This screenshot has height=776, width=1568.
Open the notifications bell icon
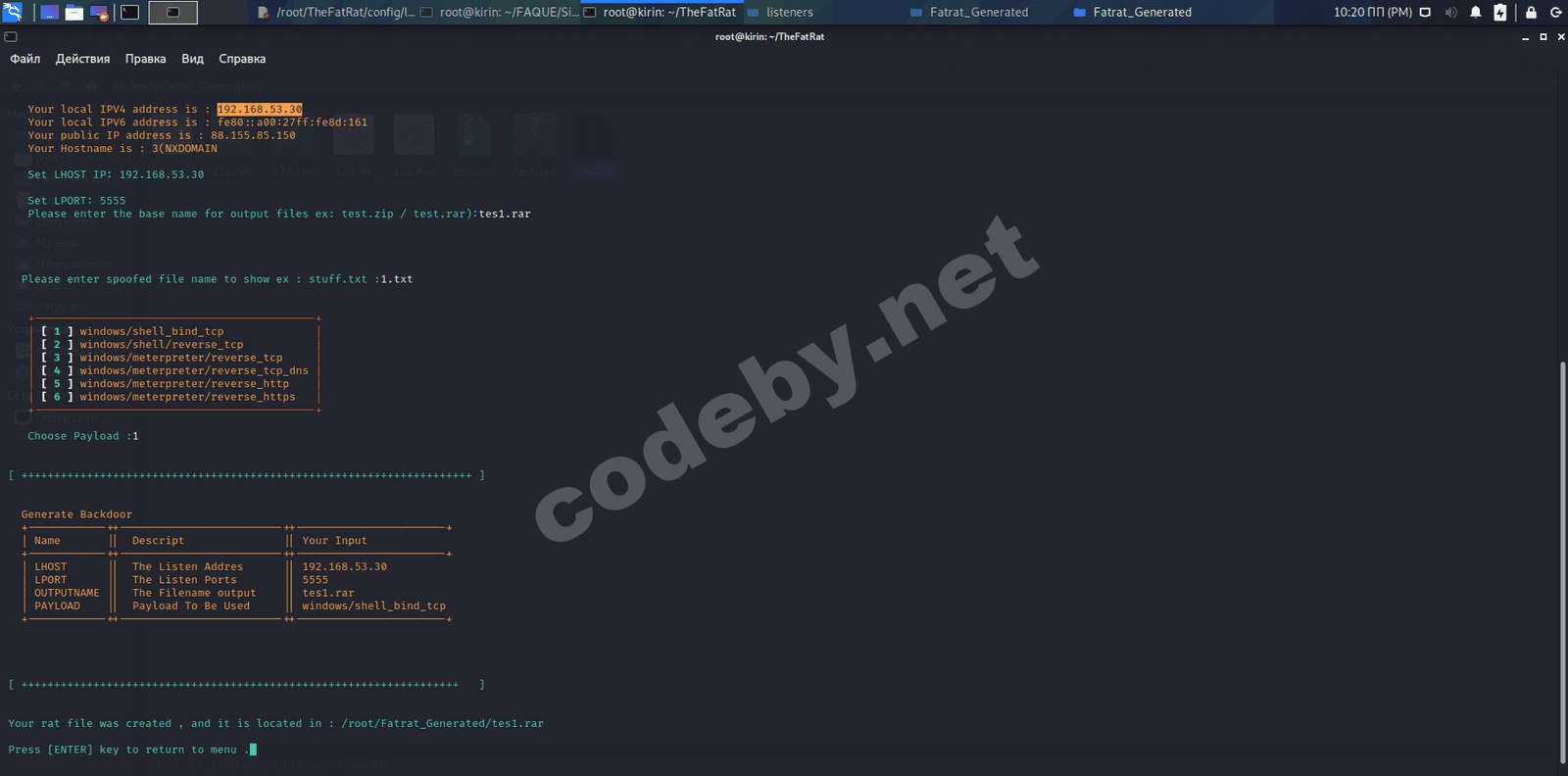pyautogui.click(x=1475, y=13)
